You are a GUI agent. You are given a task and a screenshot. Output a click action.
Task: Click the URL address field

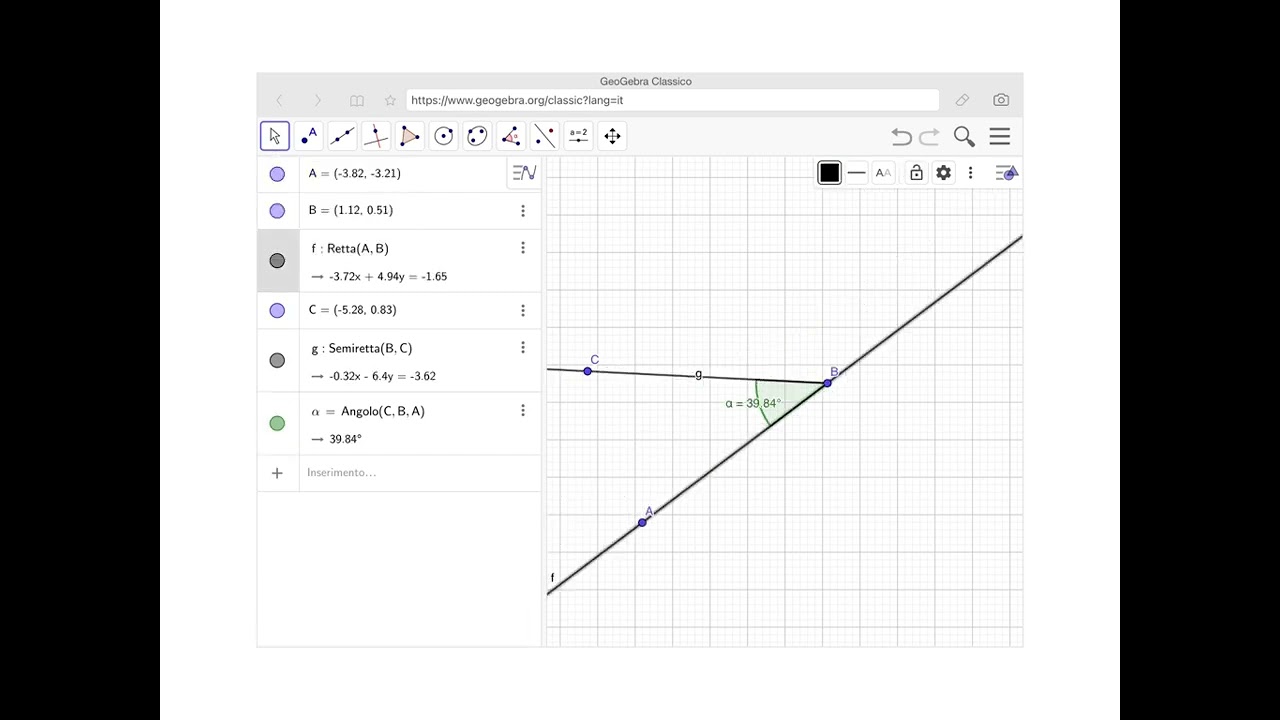click(x=673, y=100)
